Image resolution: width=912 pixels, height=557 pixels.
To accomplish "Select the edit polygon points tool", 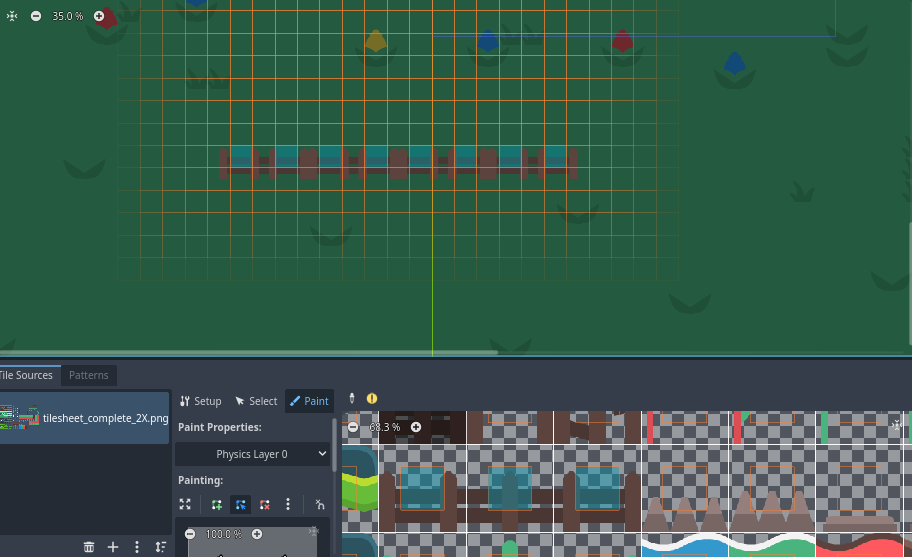I will [240, 504].
